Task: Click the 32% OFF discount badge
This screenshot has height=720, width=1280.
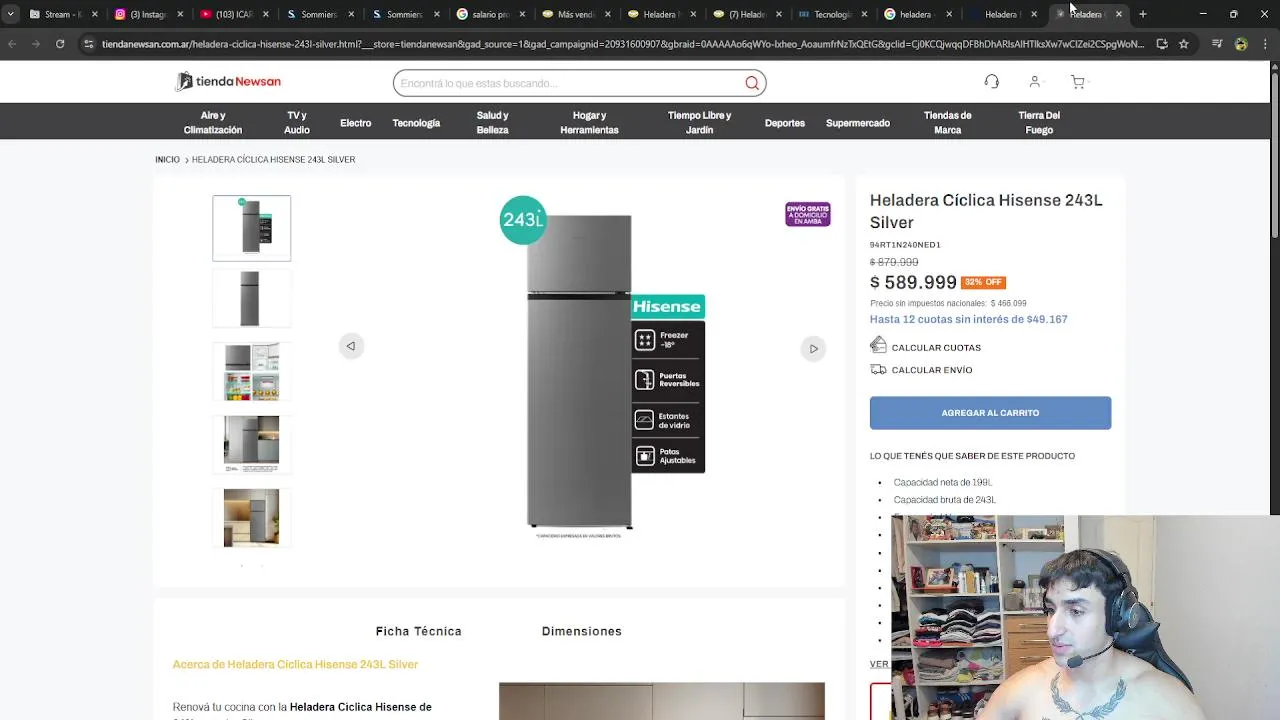Action: coord(983,282)
